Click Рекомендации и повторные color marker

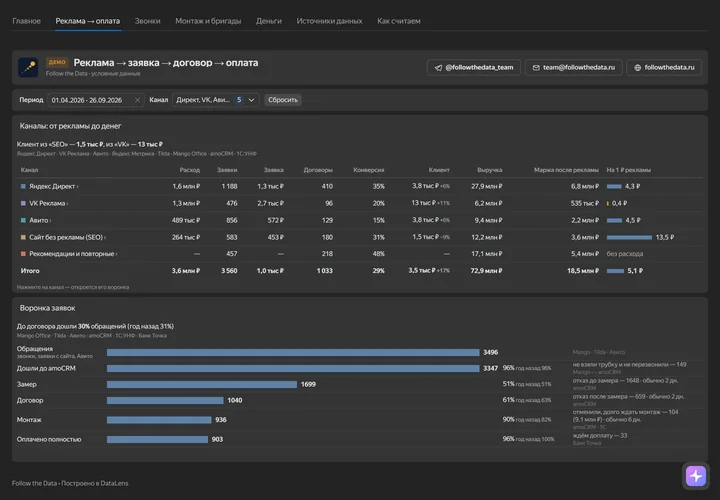pos(23,253)
